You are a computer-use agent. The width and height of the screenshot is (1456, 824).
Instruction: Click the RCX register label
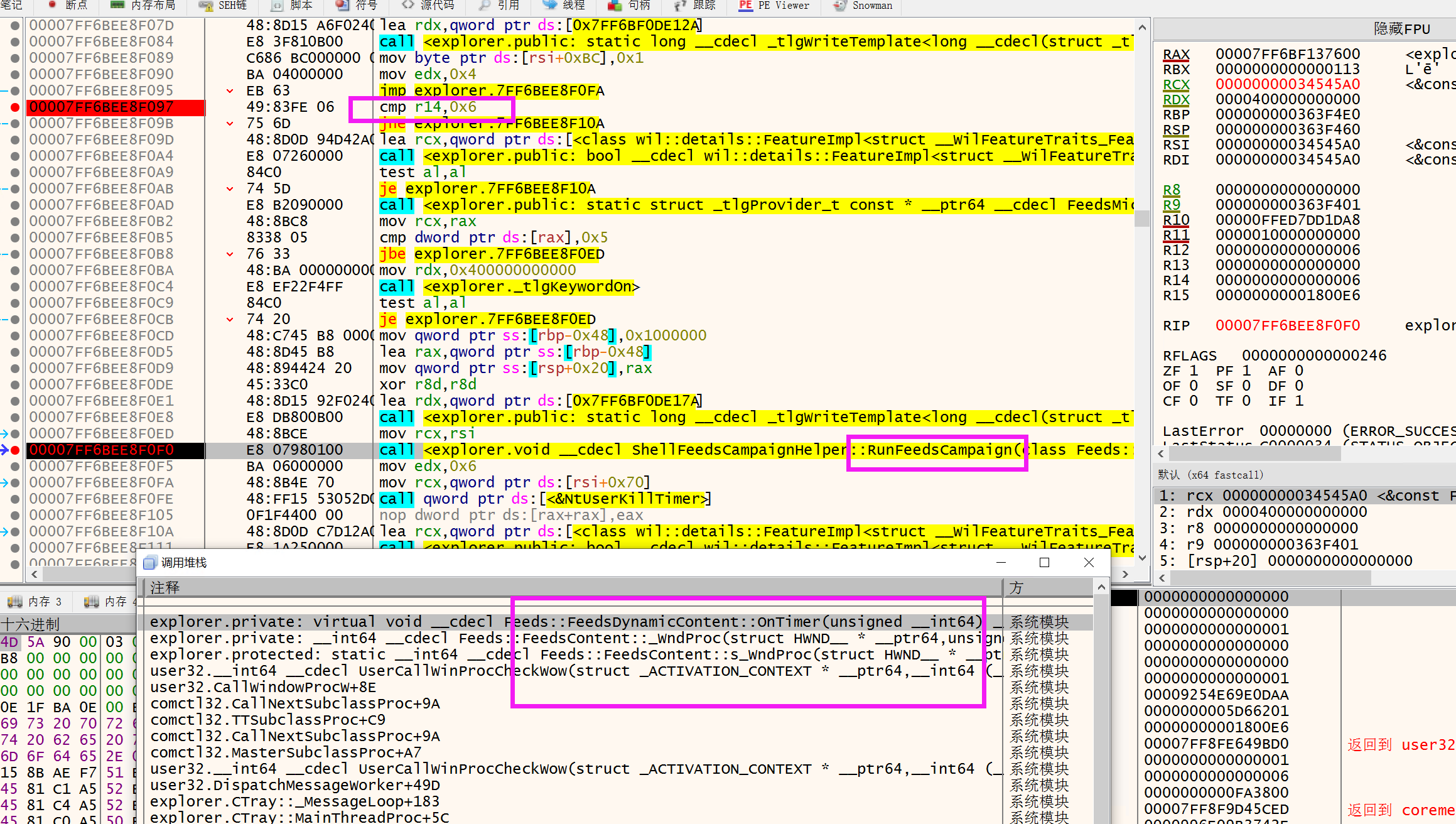tap(1175, 84)
